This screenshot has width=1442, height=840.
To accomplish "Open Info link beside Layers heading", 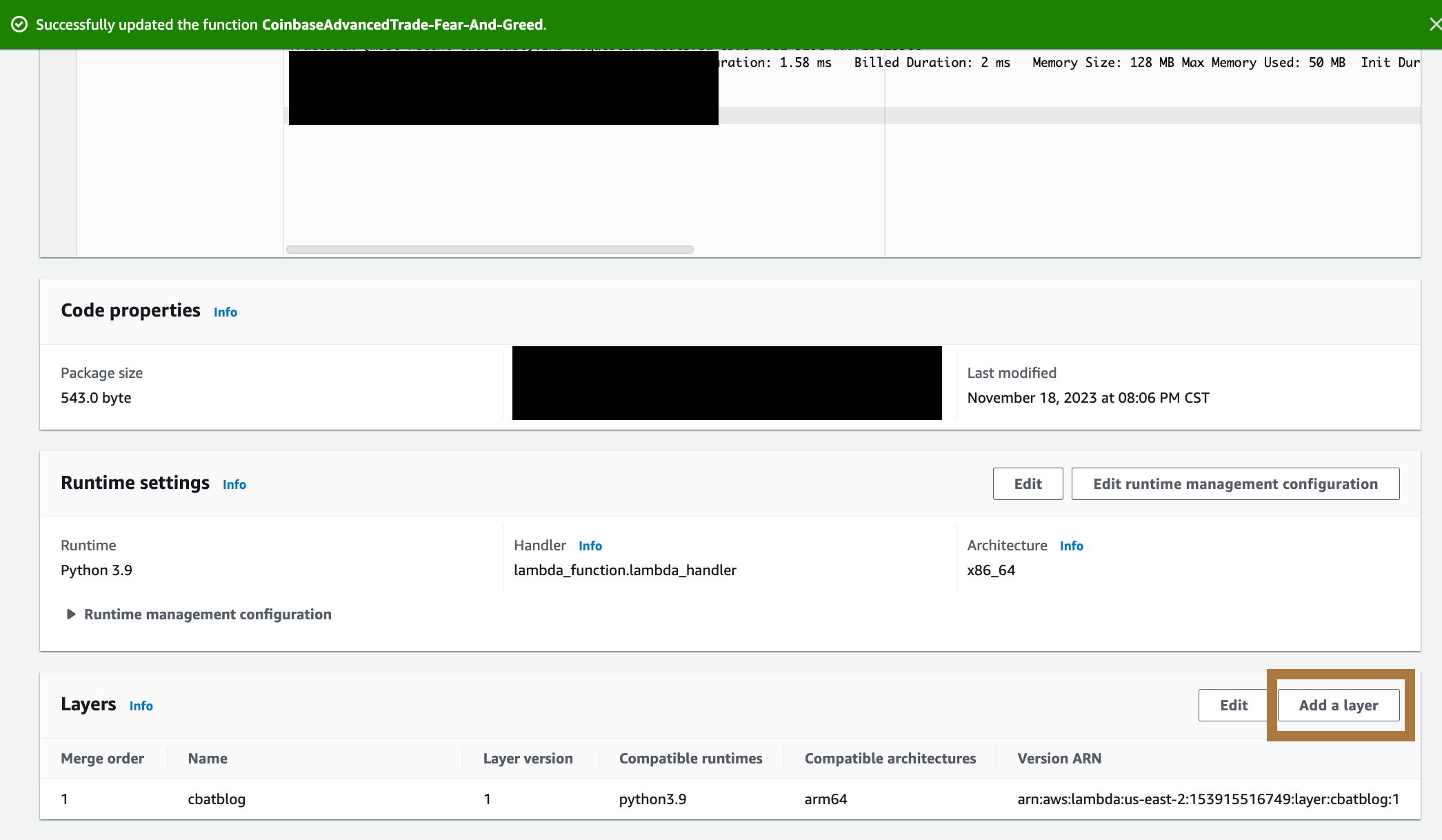I will pos(141,706).
